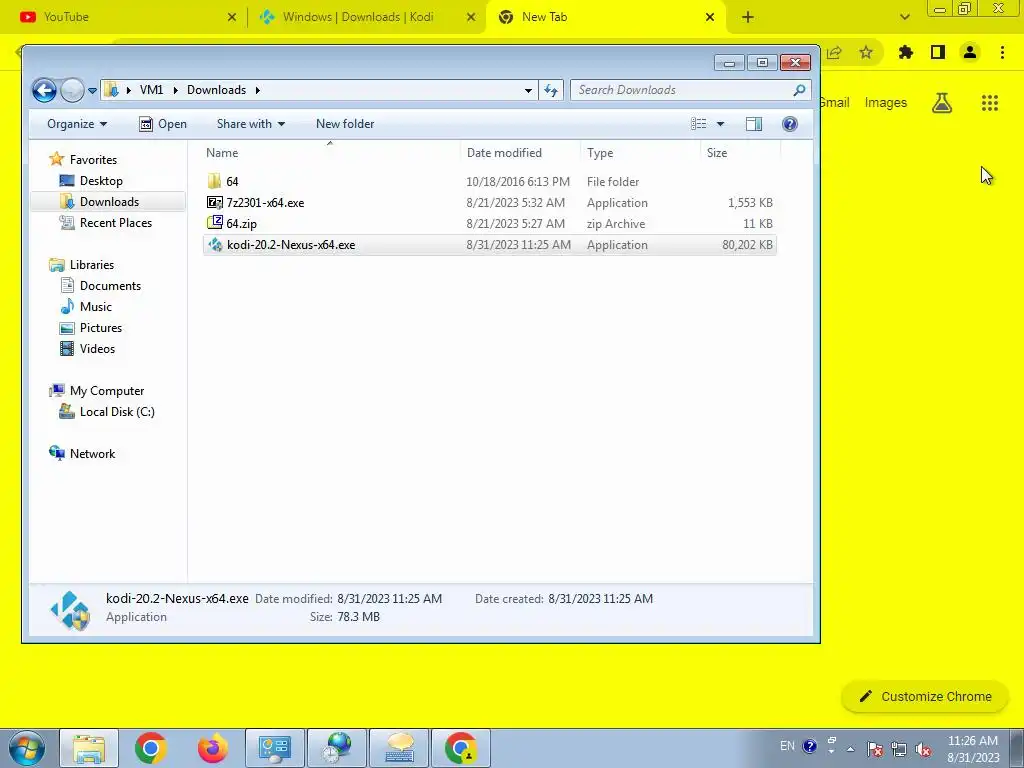Viewport: 1024px width, 768px height.
Task: Open Firefox from the taskbar
Action: pos(212,748)
